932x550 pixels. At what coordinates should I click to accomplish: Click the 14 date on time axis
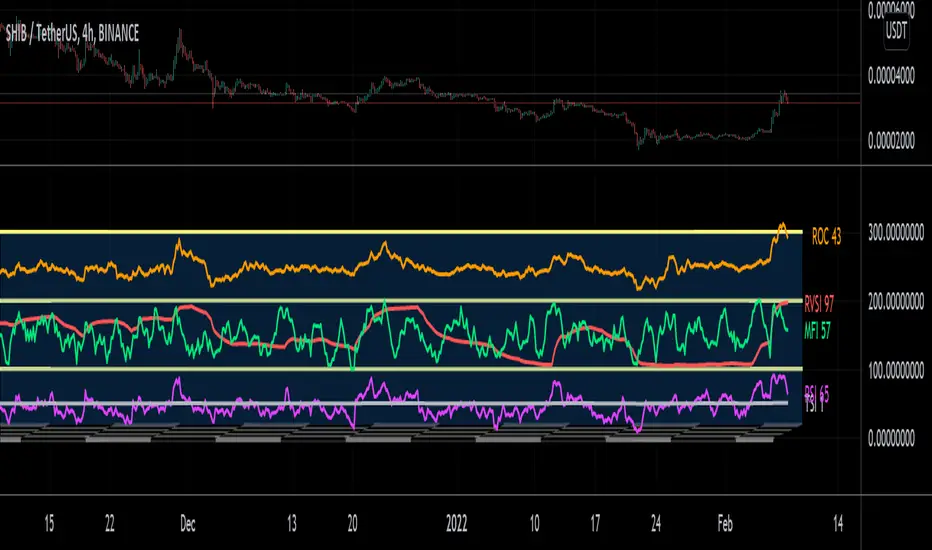[838, 521]
